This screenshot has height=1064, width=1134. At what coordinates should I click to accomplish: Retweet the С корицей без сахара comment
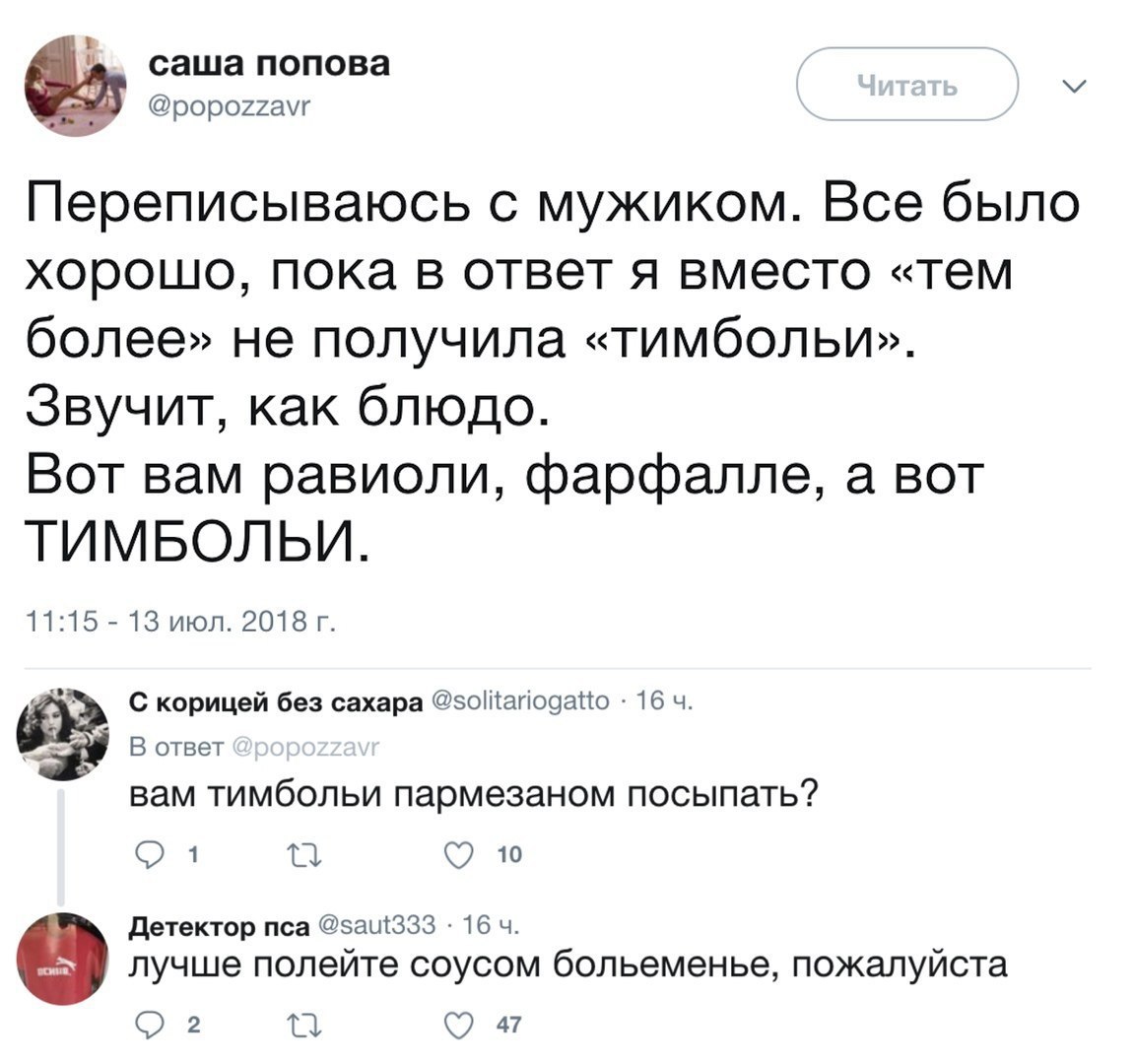[x=305, y=856]
